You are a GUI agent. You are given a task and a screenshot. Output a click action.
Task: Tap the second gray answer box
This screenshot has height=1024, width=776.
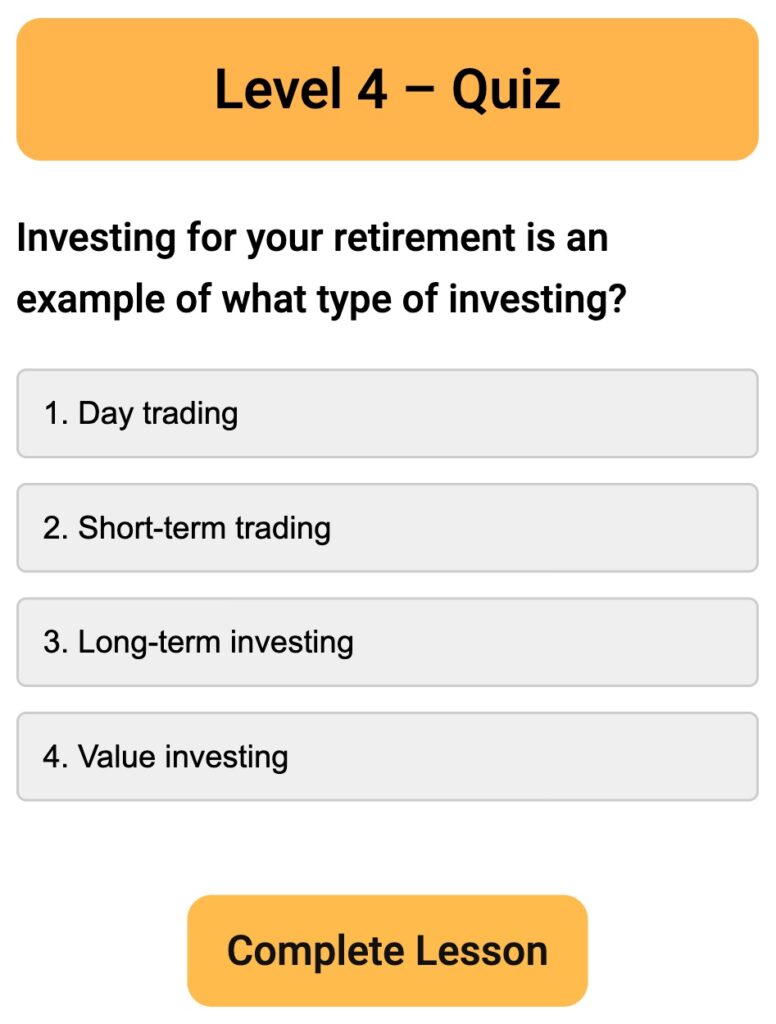(x=387, y=528)
